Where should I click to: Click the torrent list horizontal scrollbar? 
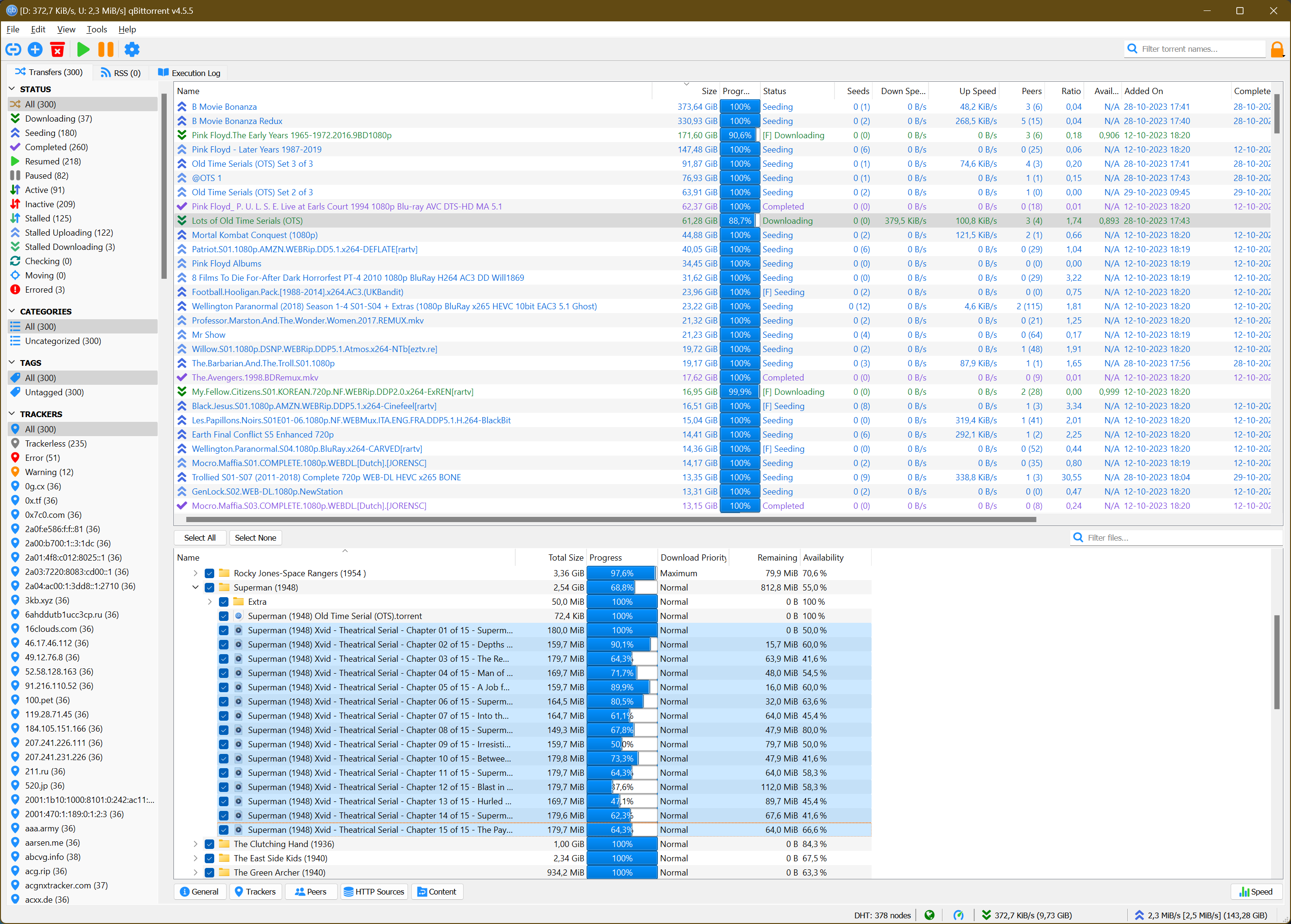coord(611,519)
